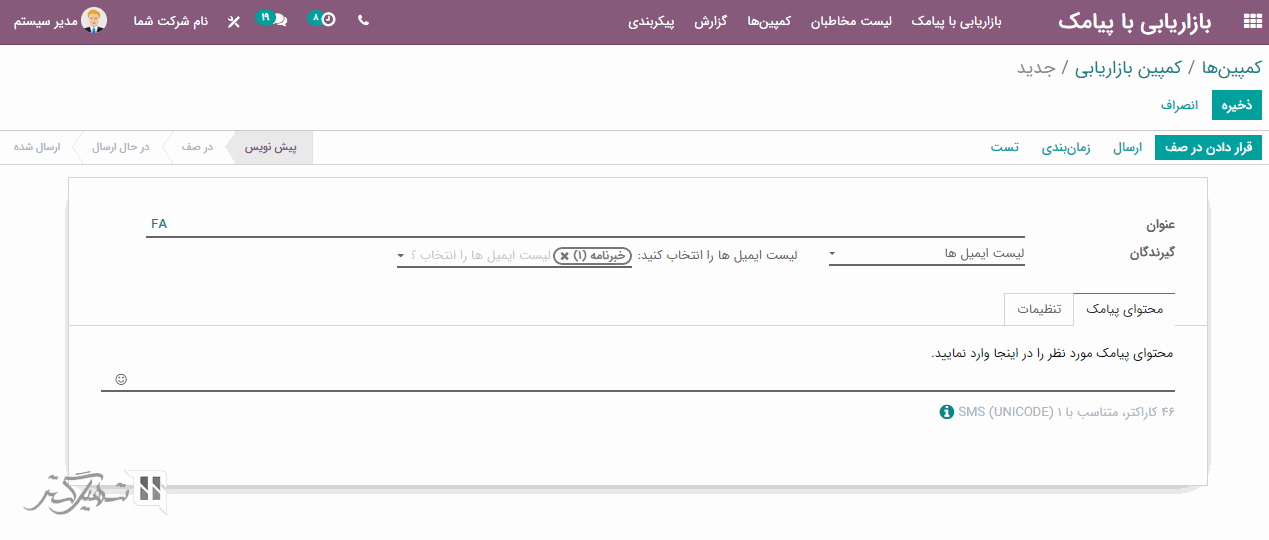Click into the عنوان title input field
Screen dimensions: 1269x540
585,224
